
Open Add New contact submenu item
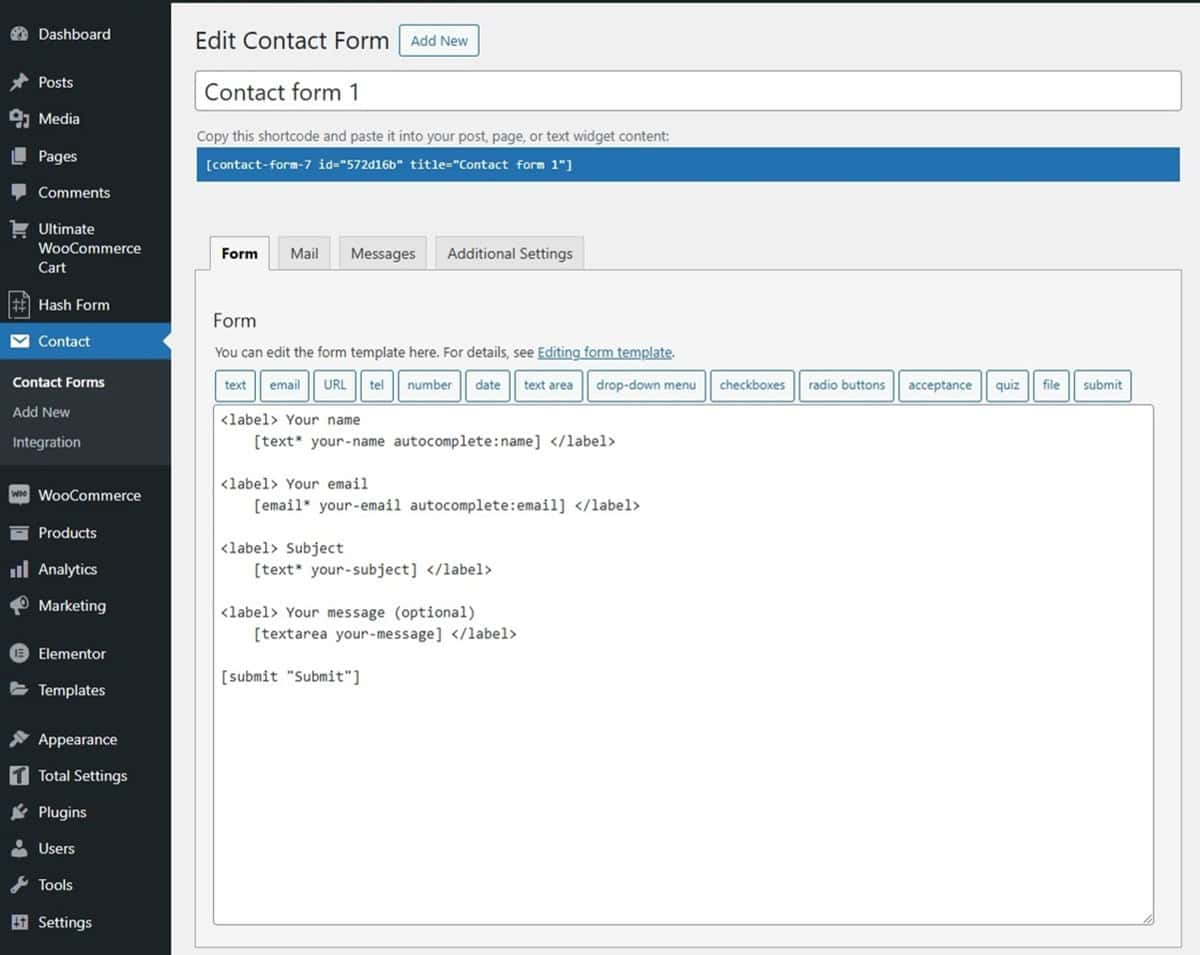click(41, 412)
